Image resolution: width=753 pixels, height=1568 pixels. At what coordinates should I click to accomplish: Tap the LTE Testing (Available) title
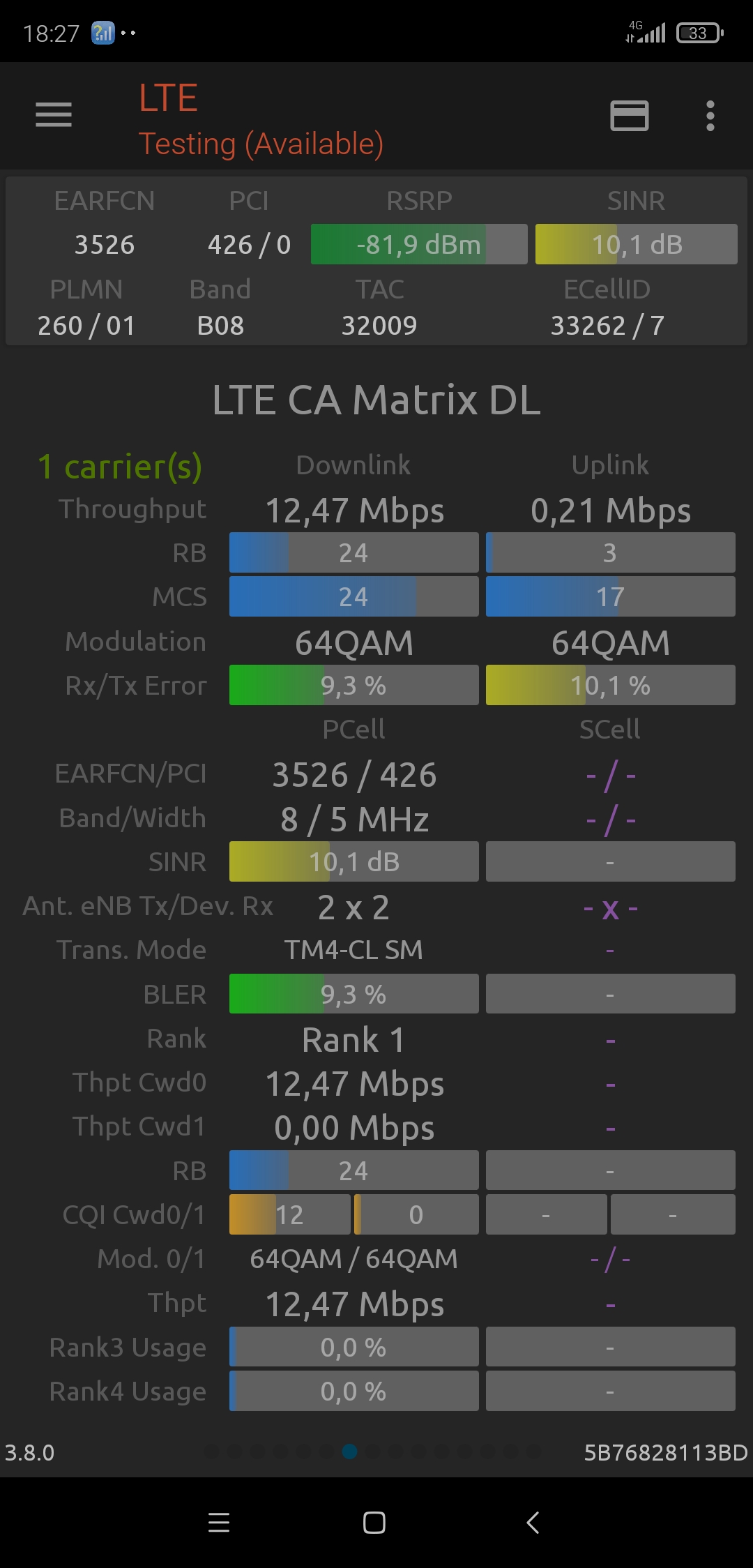(x=261, y=119)
